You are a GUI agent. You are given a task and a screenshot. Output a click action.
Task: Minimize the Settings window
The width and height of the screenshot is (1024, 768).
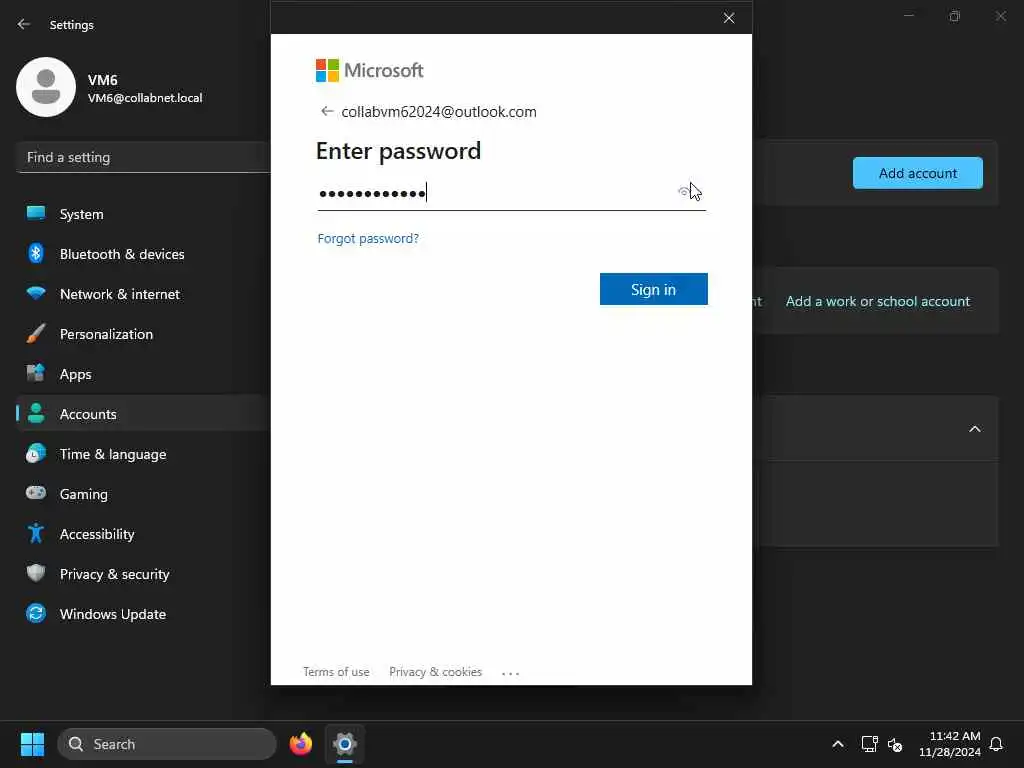(908, 16)
